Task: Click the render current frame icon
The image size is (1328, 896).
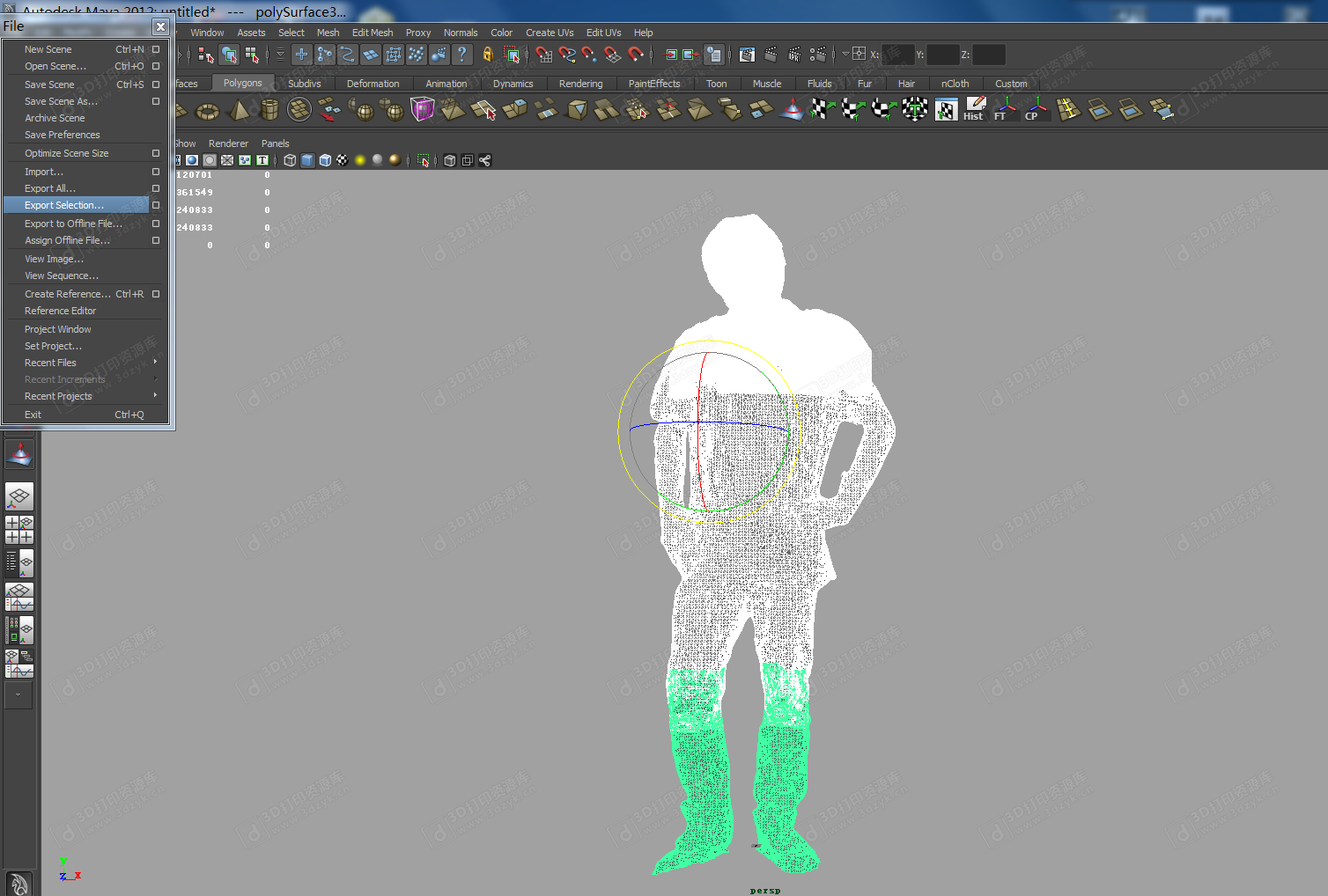Action: (771, 55)
